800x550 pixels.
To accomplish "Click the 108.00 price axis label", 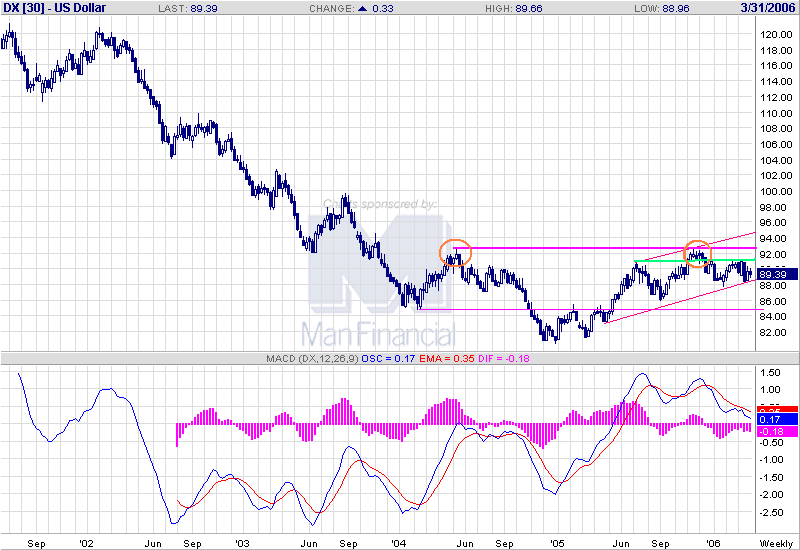I will (x=776, y=129).
